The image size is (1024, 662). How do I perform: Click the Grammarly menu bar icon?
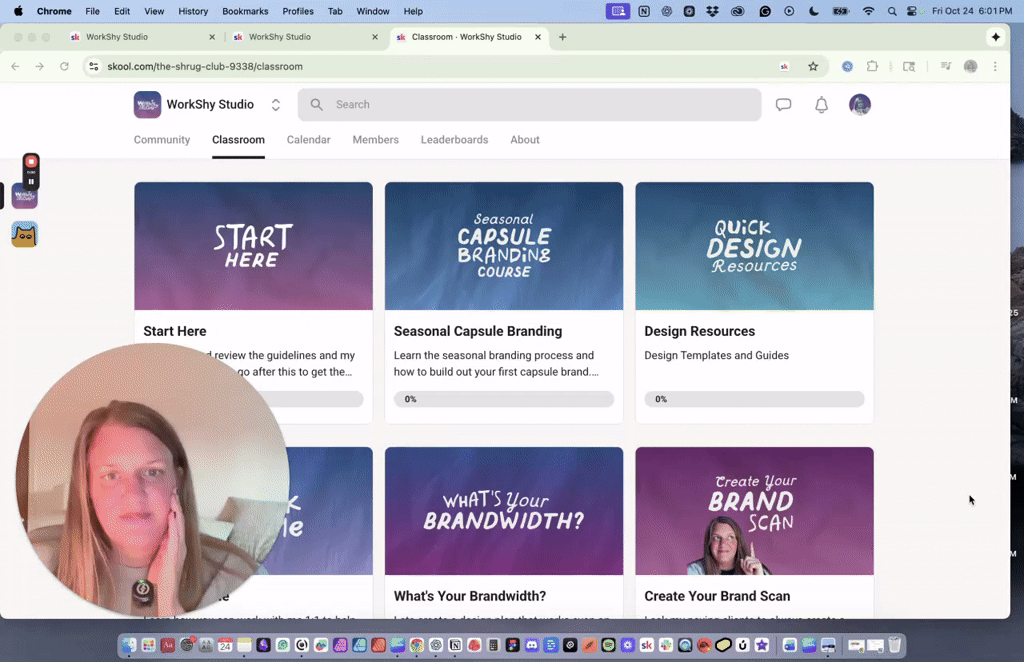(x=765, y=11)
